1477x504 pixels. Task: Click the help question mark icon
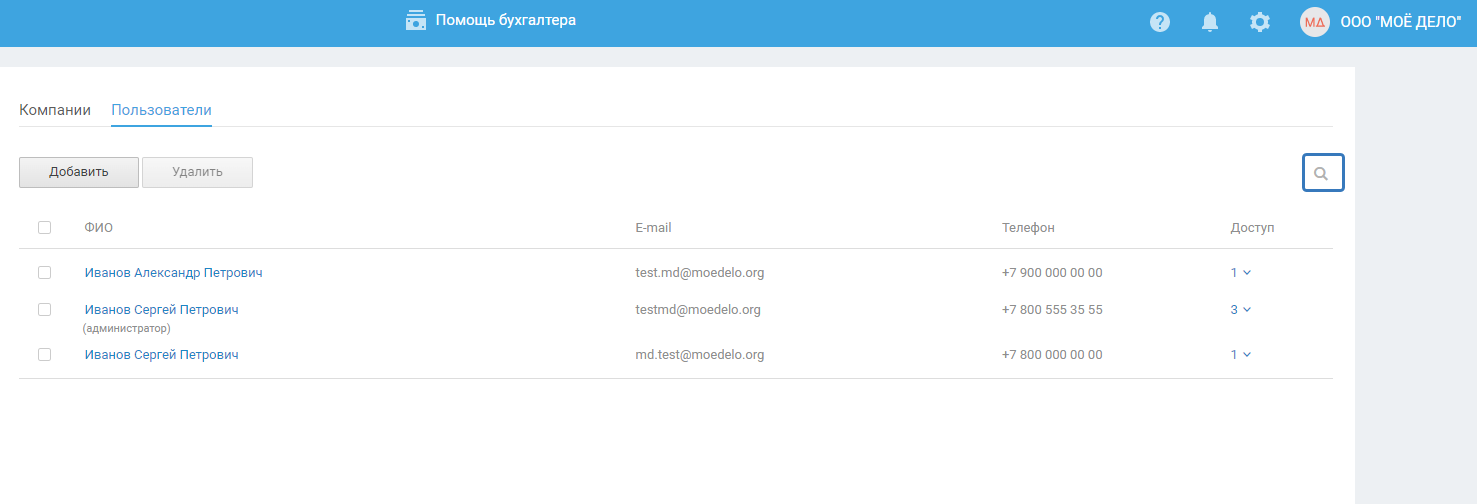(x=1160, y=22)
